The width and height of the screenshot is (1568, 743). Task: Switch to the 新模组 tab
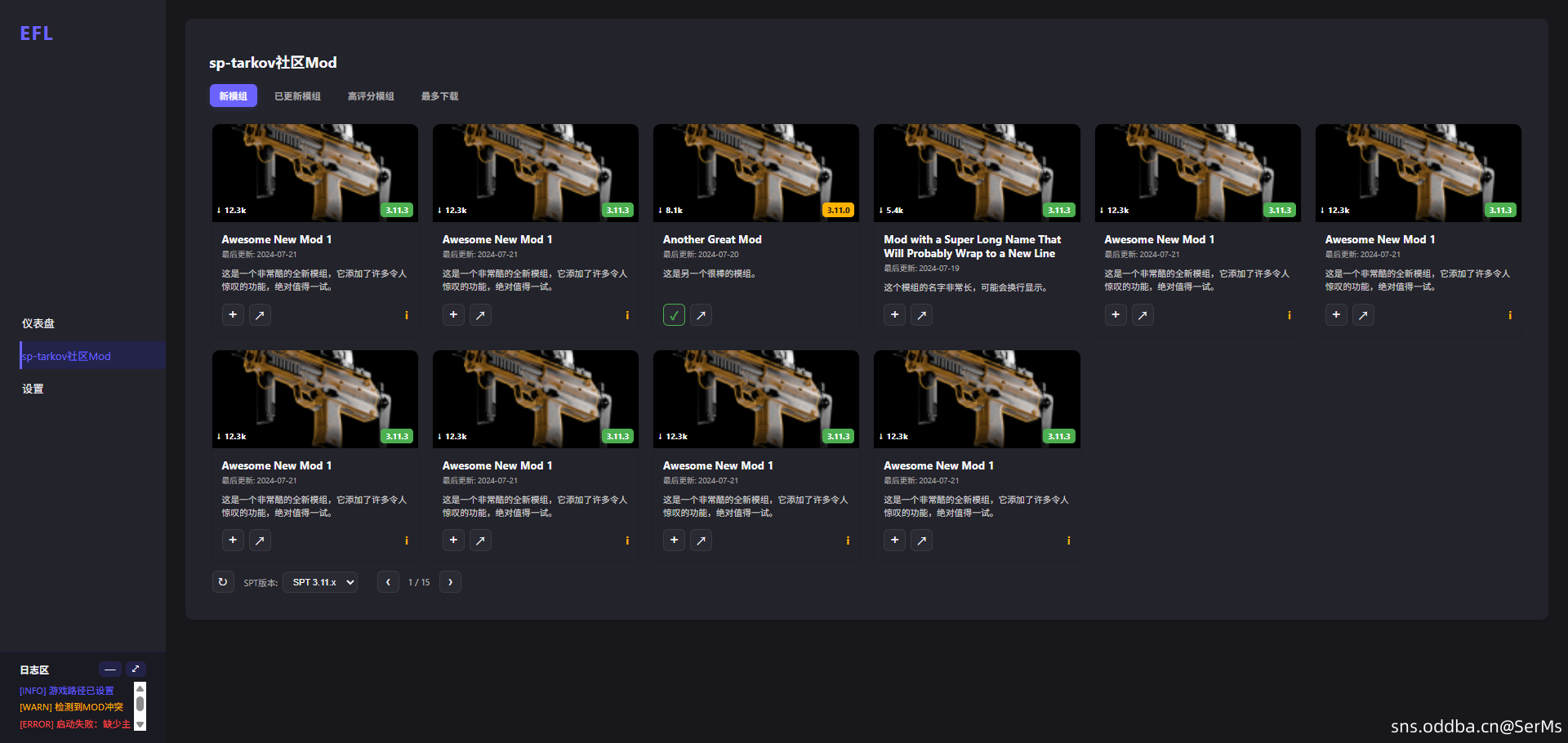pos(234,96)
